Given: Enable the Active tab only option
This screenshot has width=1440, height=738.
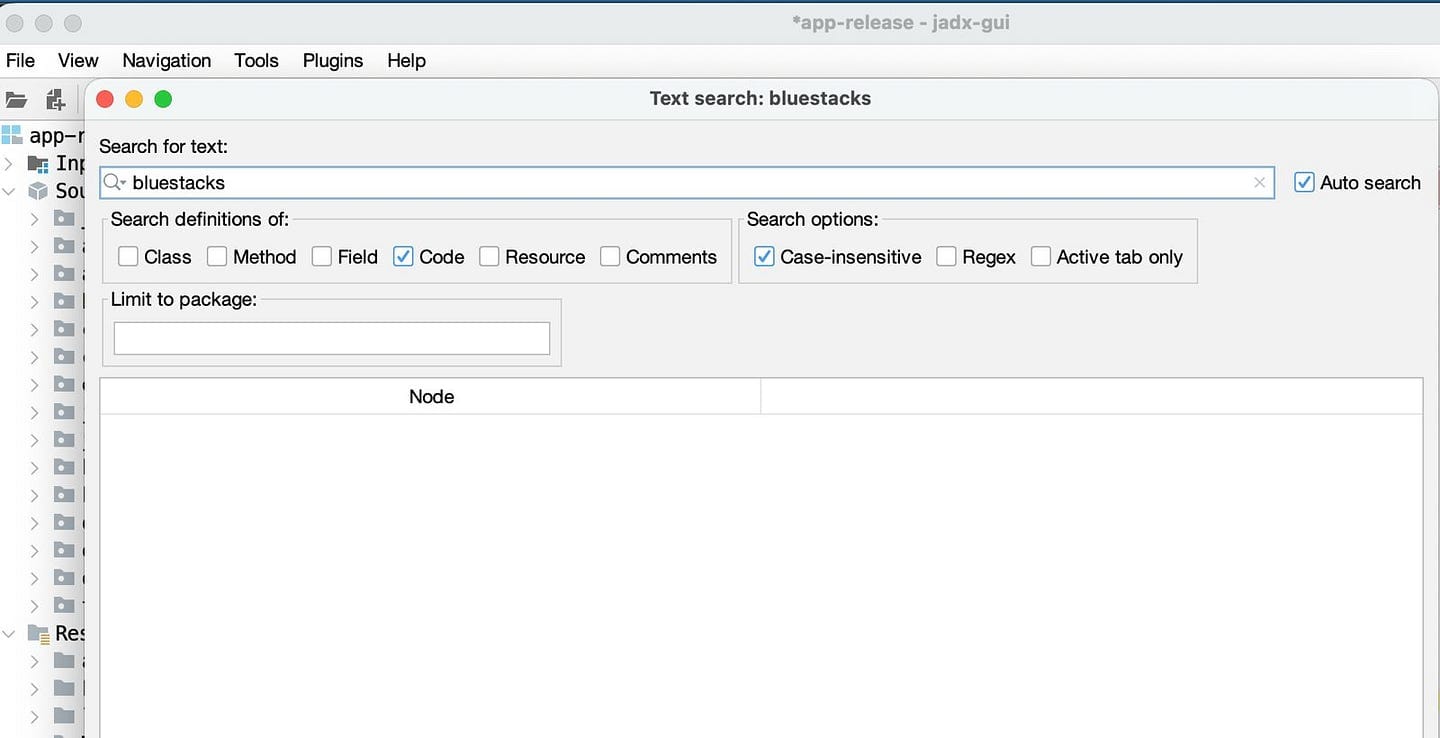Looking at the screenshot, I should [1041, 256].
